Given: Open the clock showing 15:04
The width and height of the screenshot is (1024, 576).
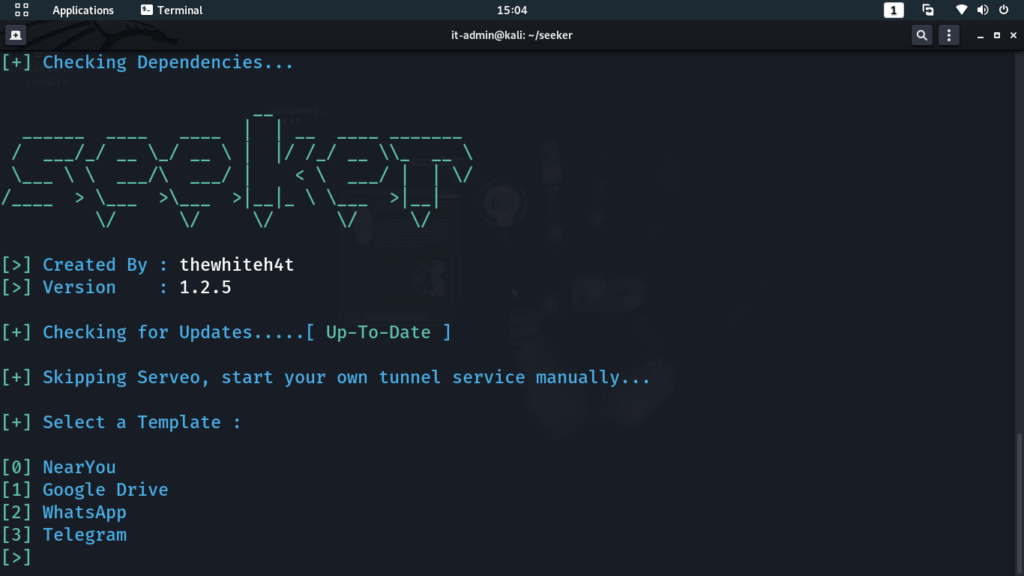Looking at the screenshot, I should tap(512, 10).
